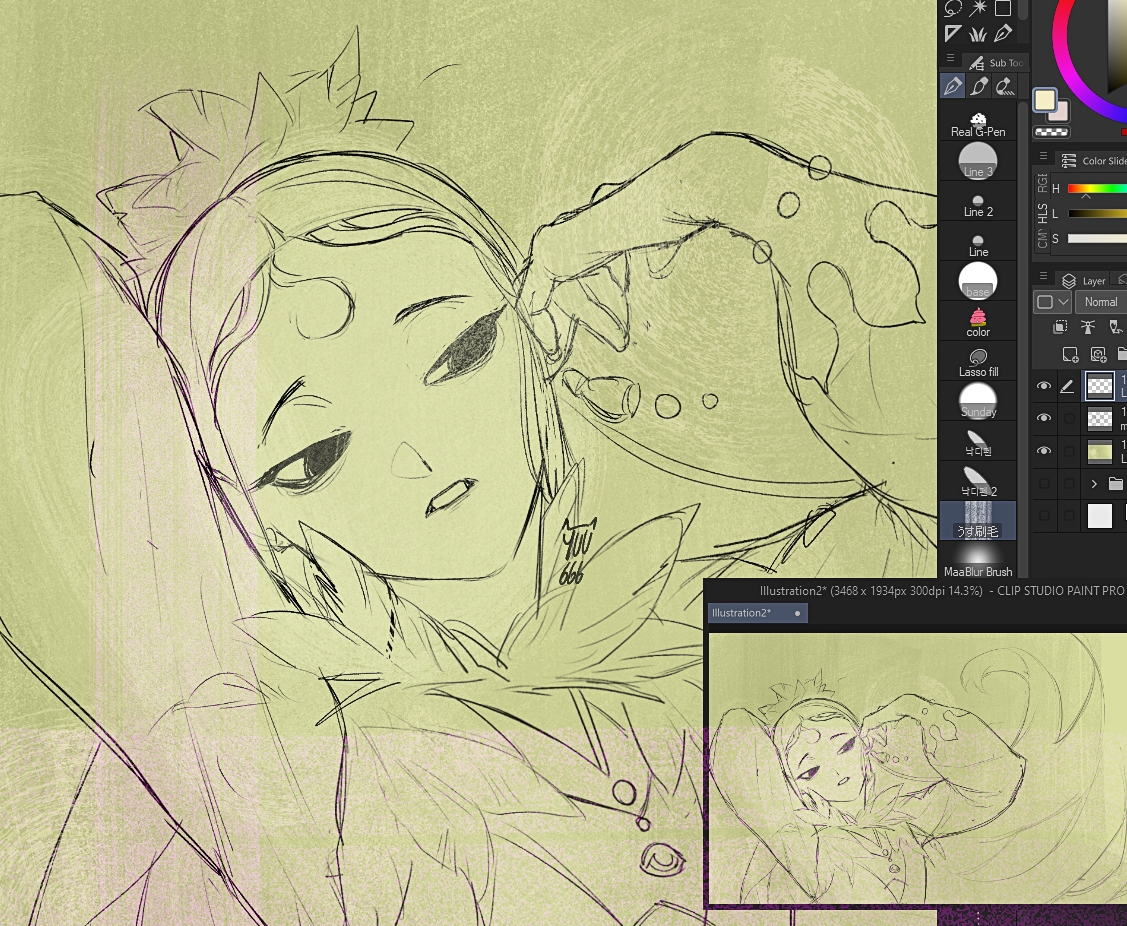Open the layer palette color dropdown

point(1052,302)
